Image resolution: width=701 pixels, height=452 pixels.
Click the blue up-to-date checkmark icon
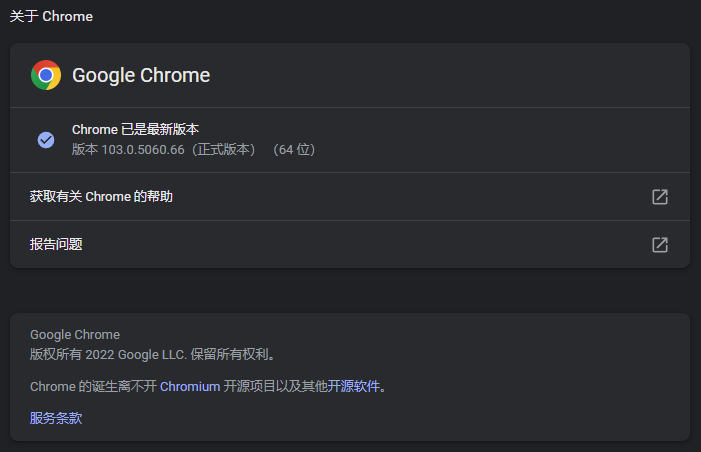(x=46, y=140)
